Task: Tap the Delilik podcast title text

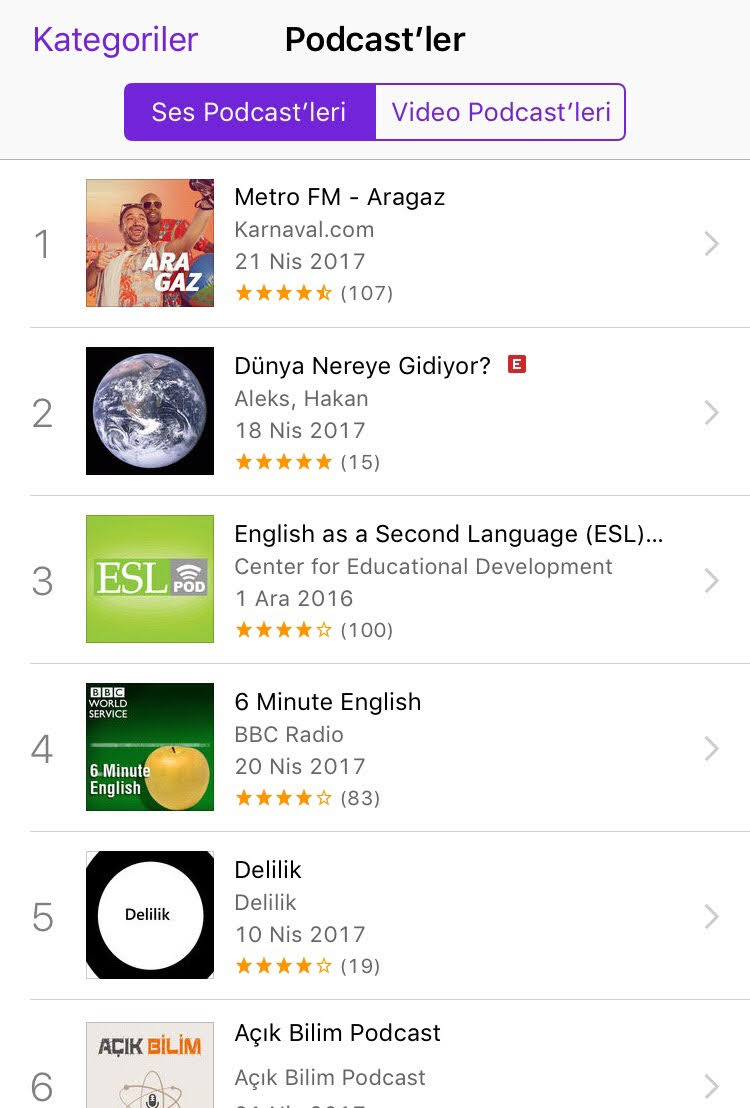Action: pos(267,870)
